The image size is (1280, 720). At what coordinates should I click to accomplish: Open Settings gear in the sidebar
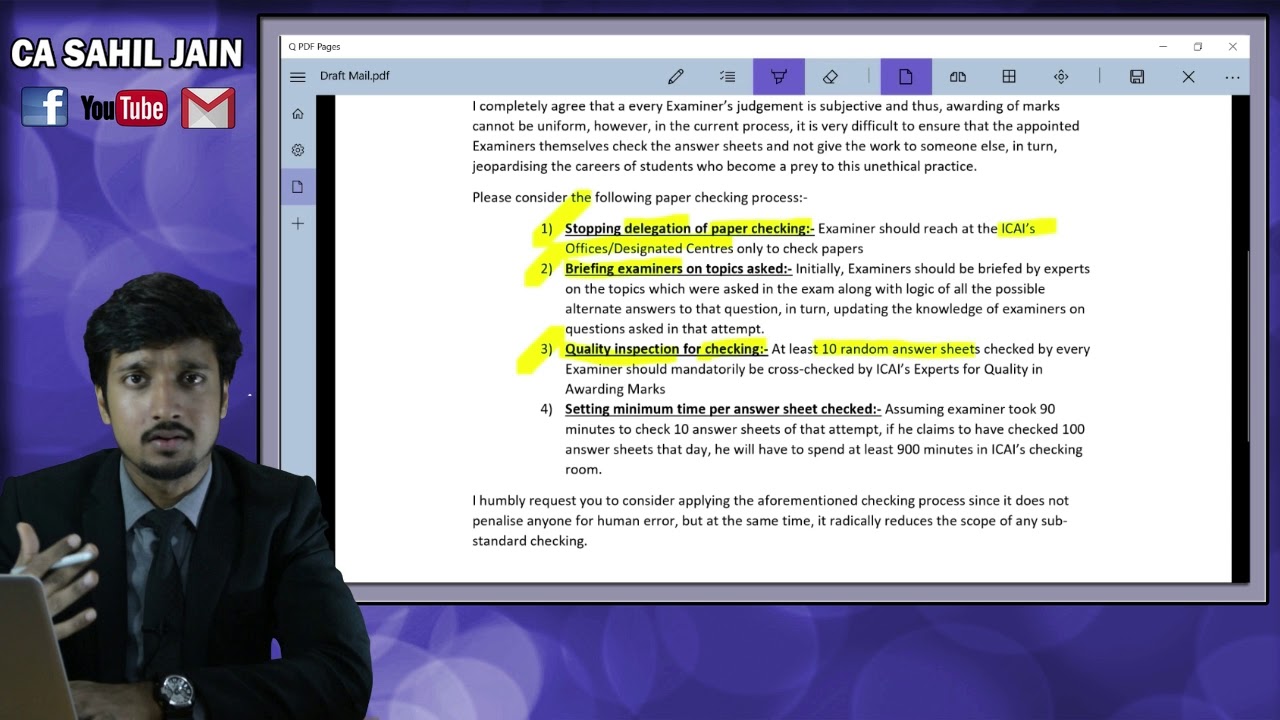298,150
